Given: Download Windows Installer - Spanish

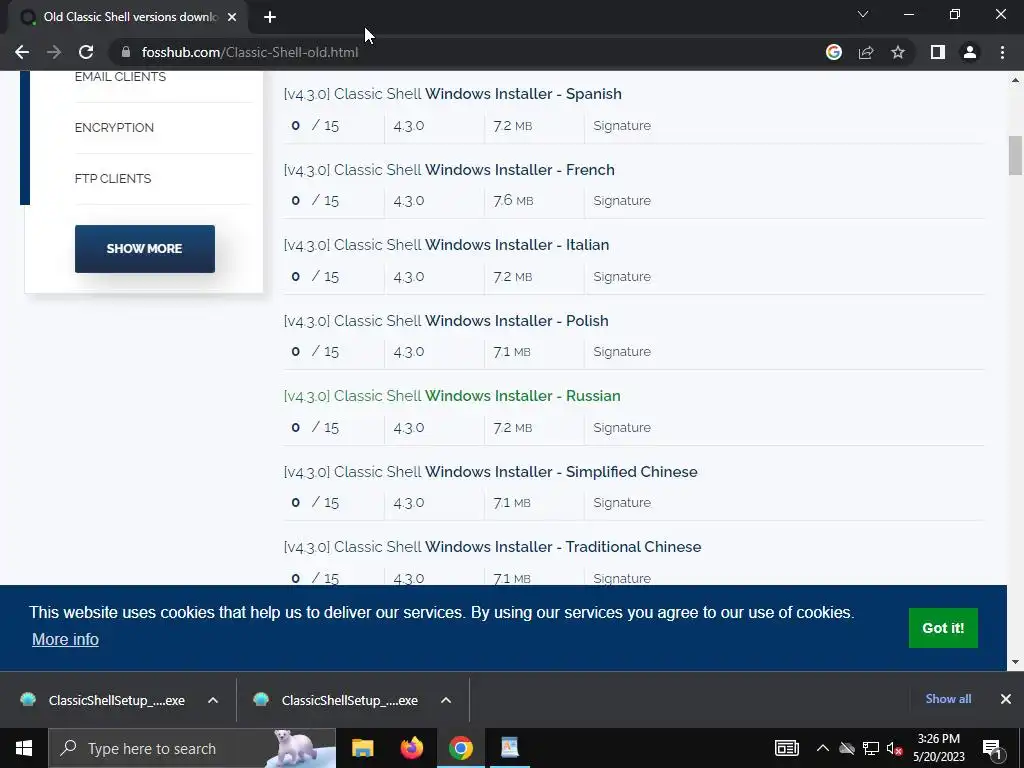Looking at the screenshot, I should (x=453, y=93).
